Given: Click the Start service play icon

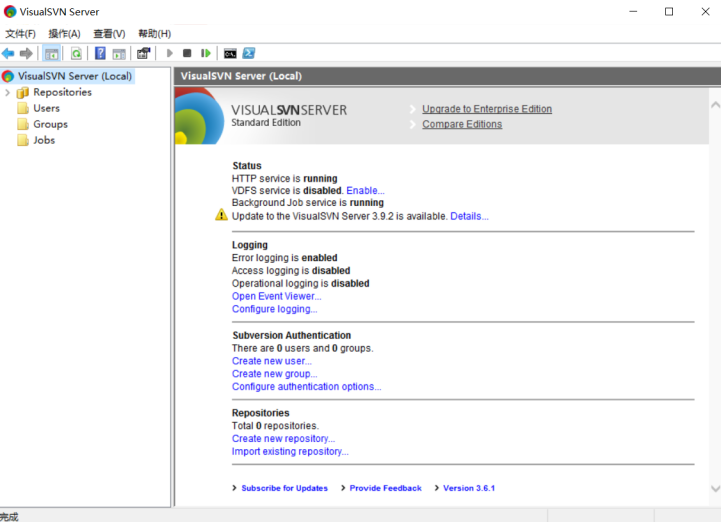Looking at the screenshot, I should (x=170, y=53).
